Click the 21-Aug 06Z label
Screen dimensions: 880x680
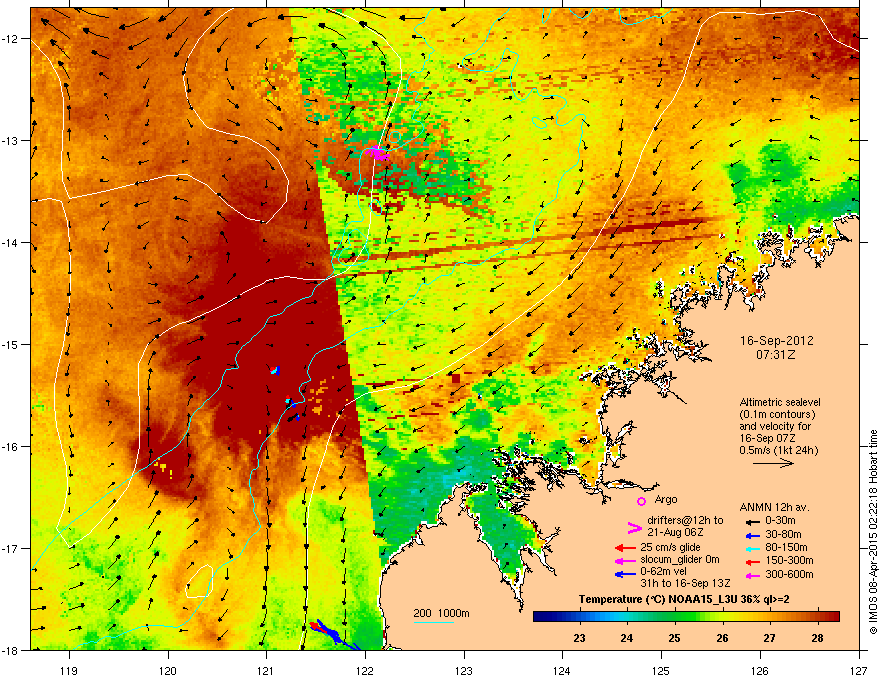coord(675,532)
